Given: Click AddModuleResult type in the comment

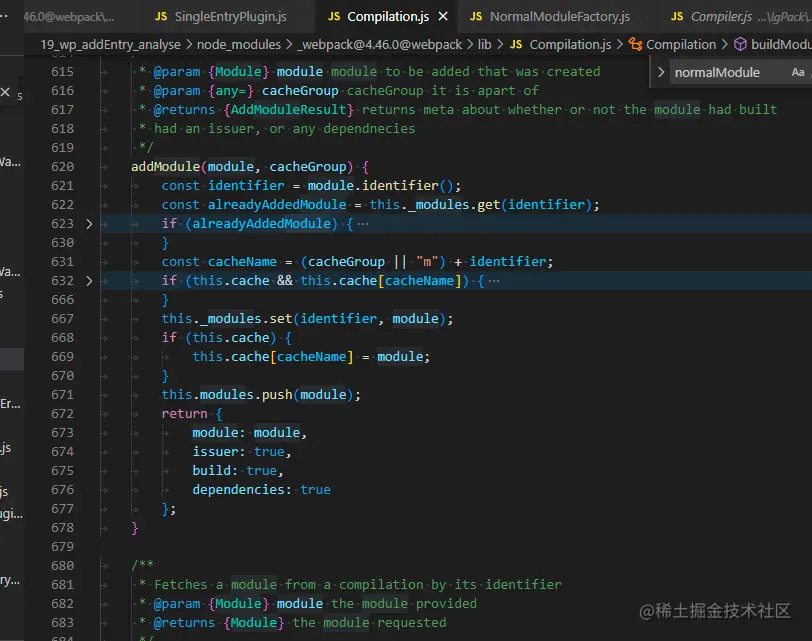Looking at the screenshot, I should point(288,110).
